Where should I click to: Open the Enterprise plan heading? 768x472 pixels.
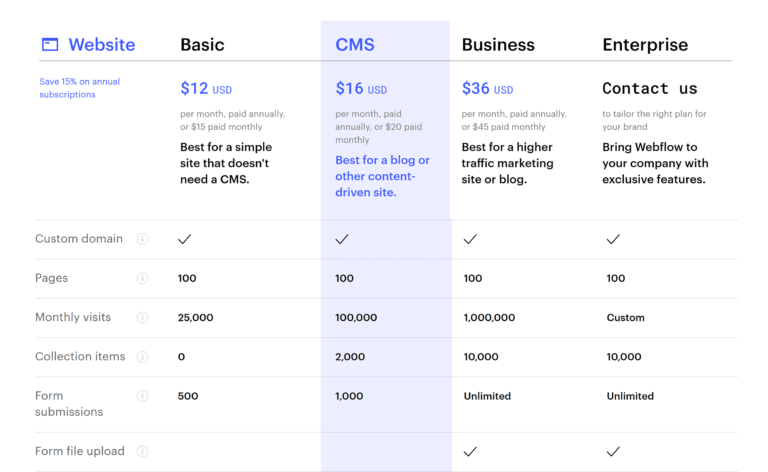pos(645,45)
